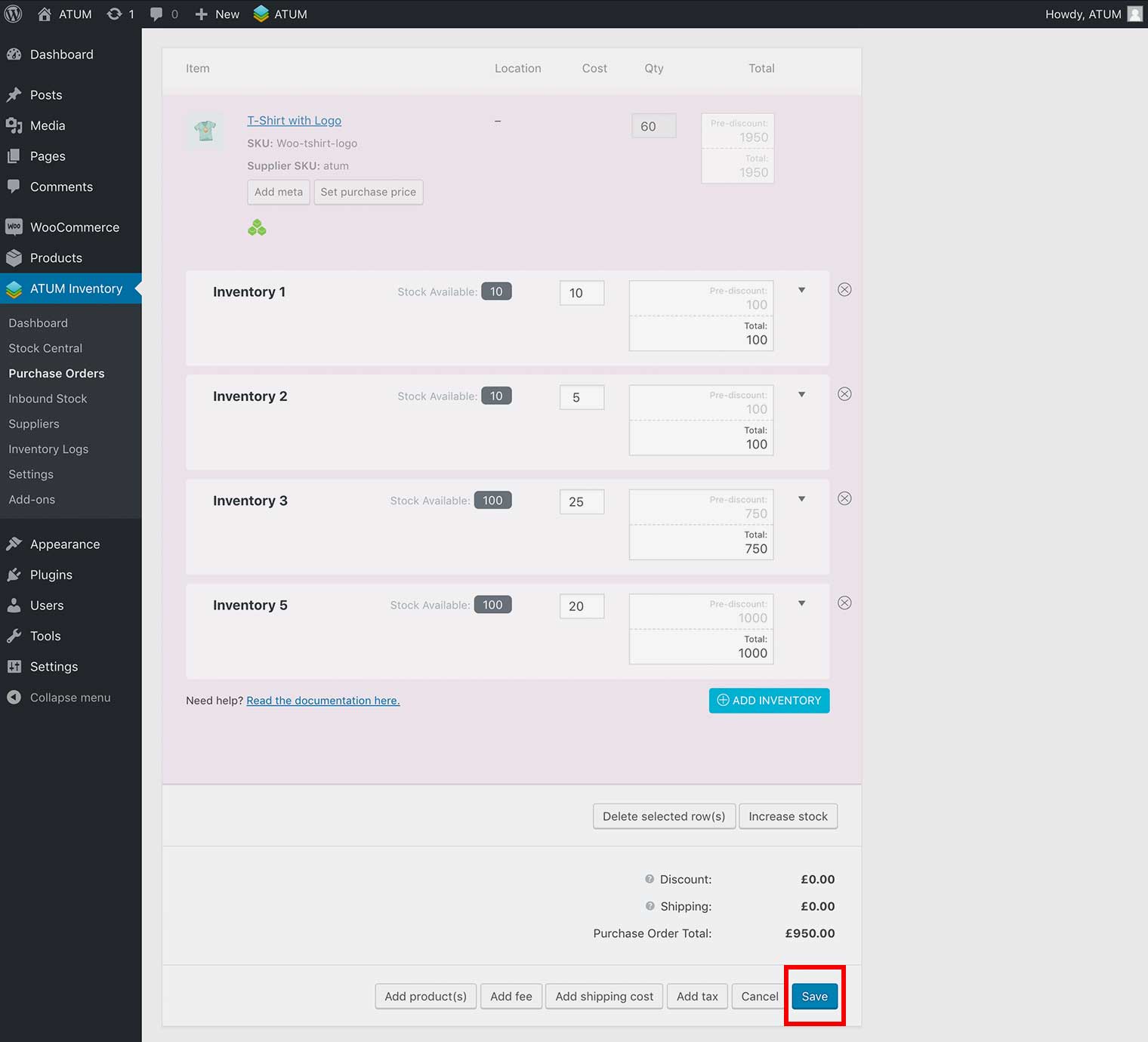Collapse the admin sidebar menu

coord(69,698)
